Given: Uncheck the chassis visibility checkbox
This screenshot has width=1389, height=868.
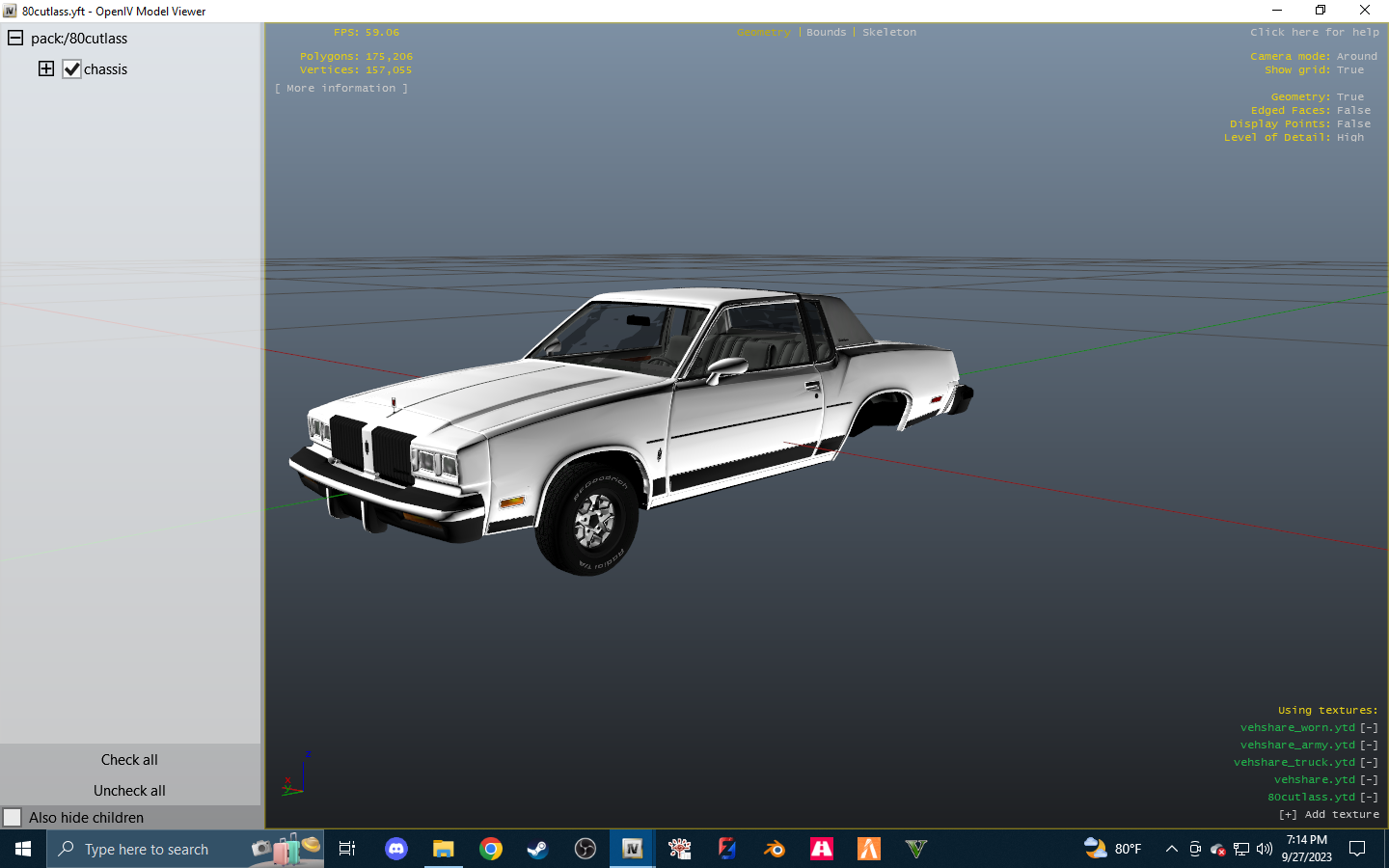Looking at the screenshot, I should click(71, 68).
